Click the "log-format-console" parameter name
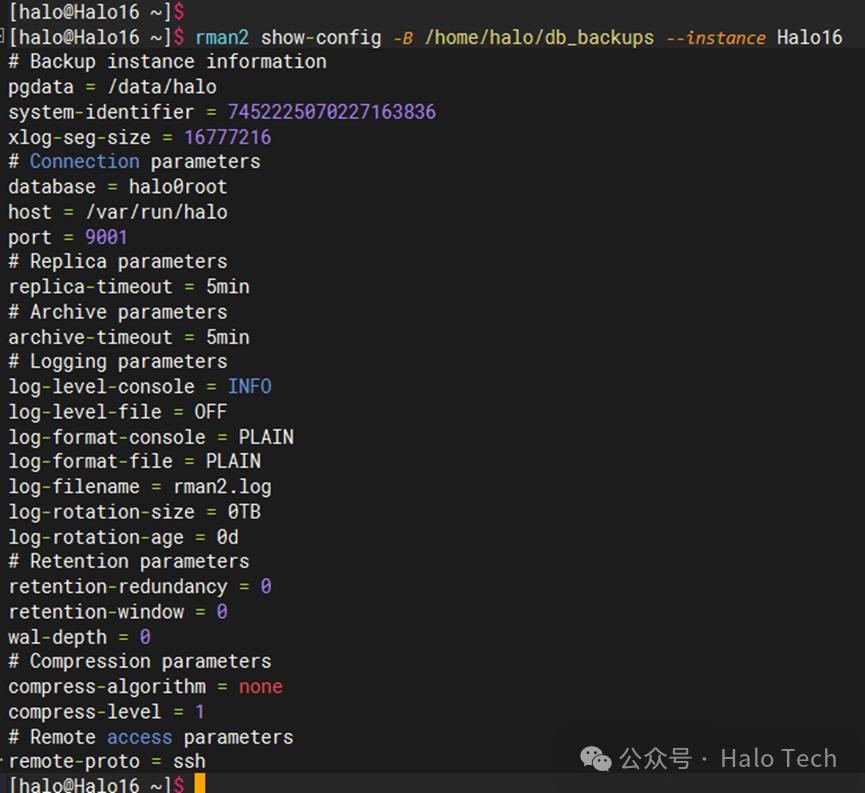The height and width of the screenshot is (793, 865). coord(107,438)
